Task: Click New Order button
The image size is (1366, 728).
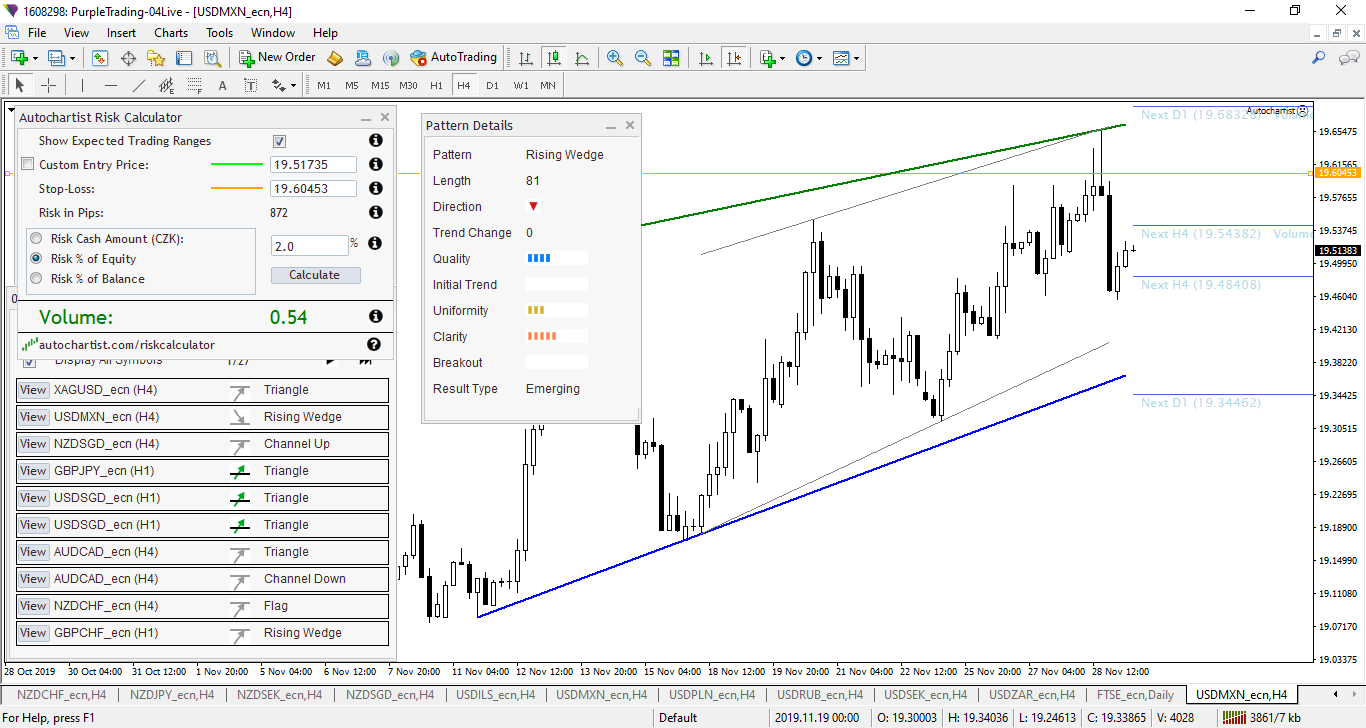Action: point(277,58)
